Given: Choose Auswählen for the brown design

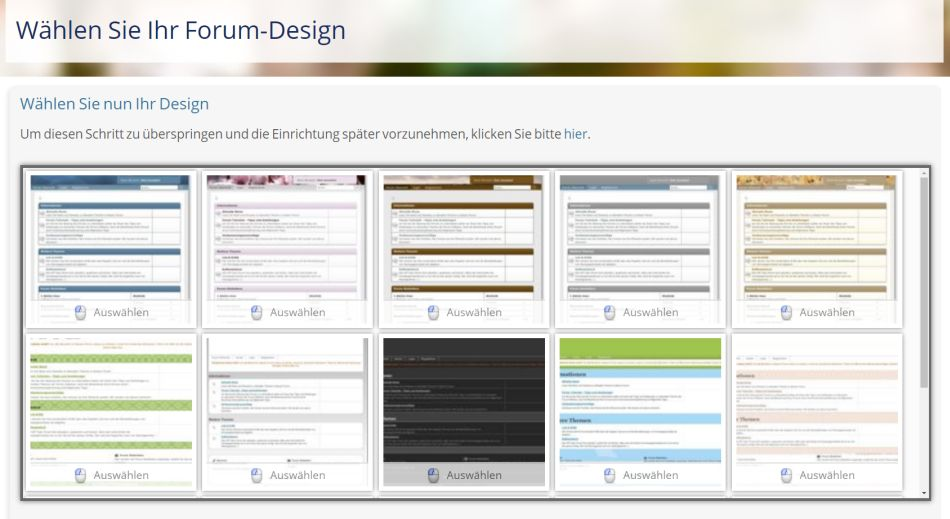Looking at the screenshot, I should pyautogui.click(x=474, y=312).
